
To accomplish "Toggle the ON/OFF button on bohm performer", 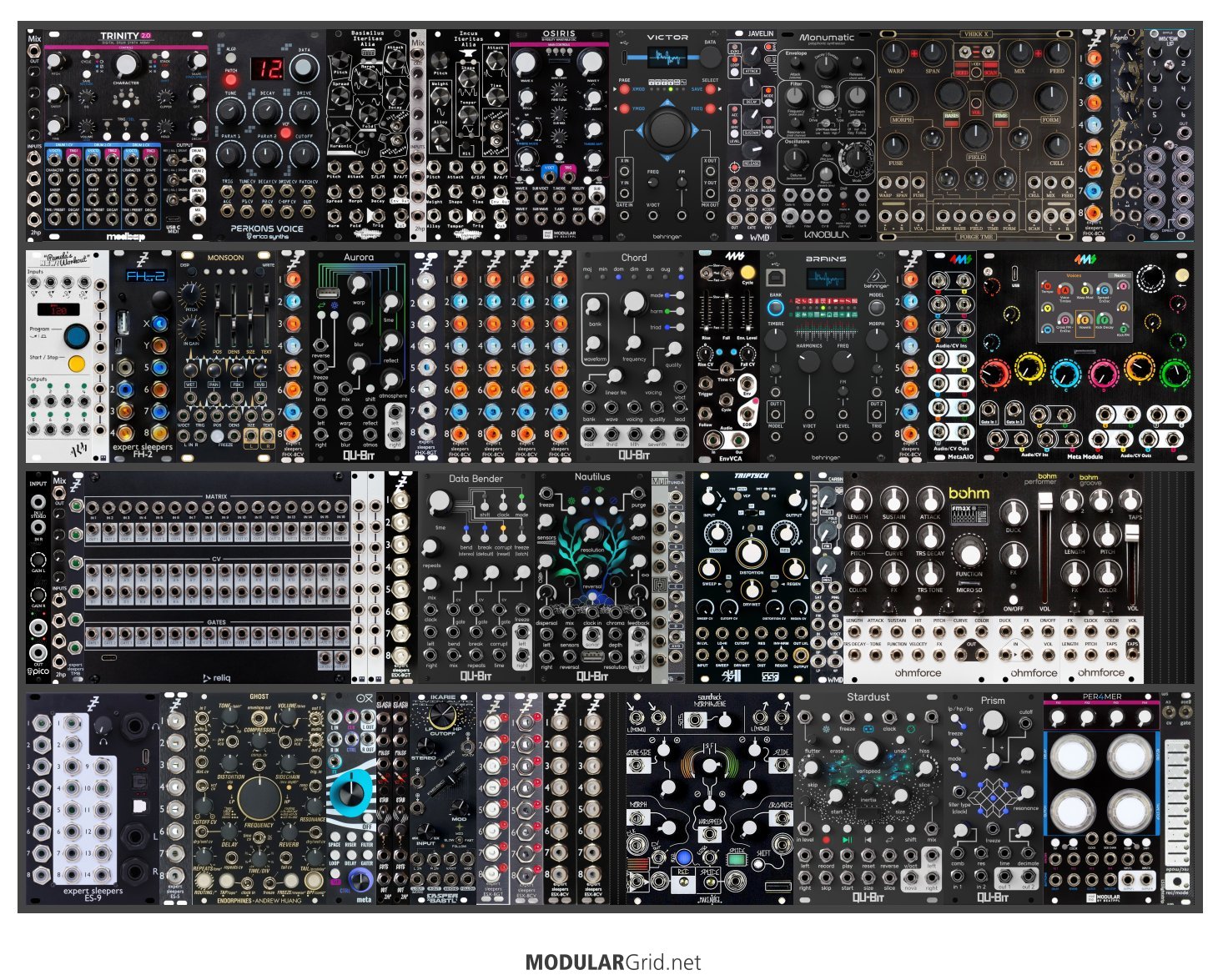I will click(1014, 598).
